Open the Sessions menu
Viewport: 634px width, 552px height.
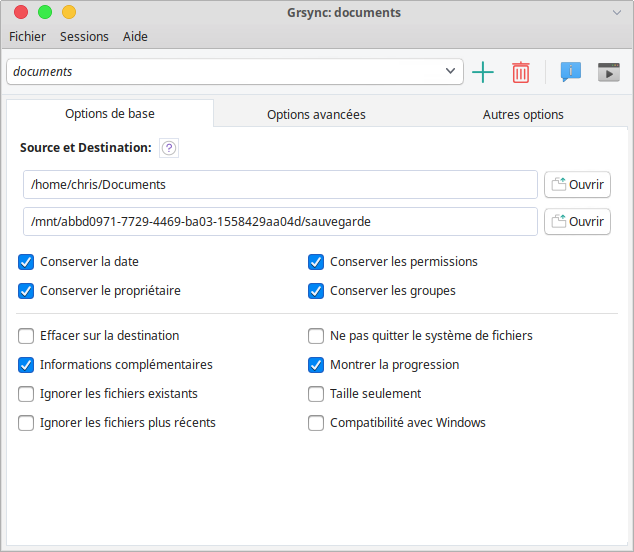pos(84,37)
